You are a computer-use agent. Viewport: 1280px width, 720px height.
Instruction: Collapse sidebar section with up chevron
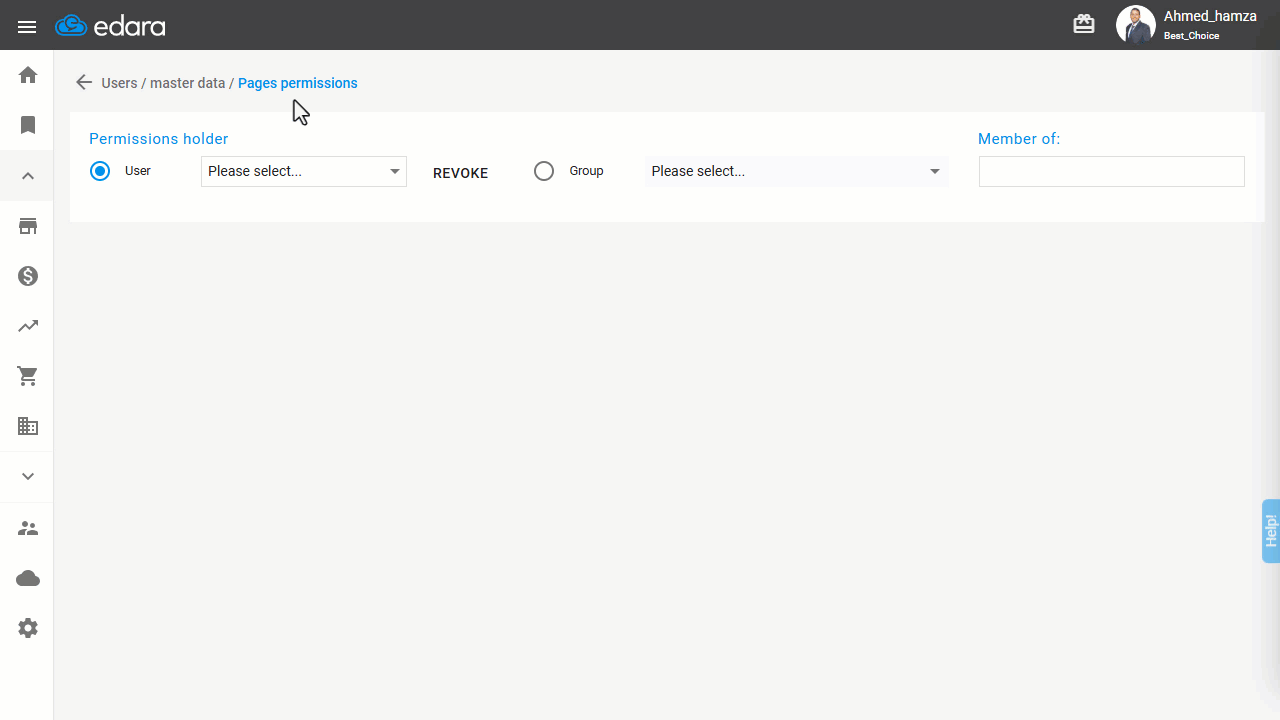(x=28, y=176)
